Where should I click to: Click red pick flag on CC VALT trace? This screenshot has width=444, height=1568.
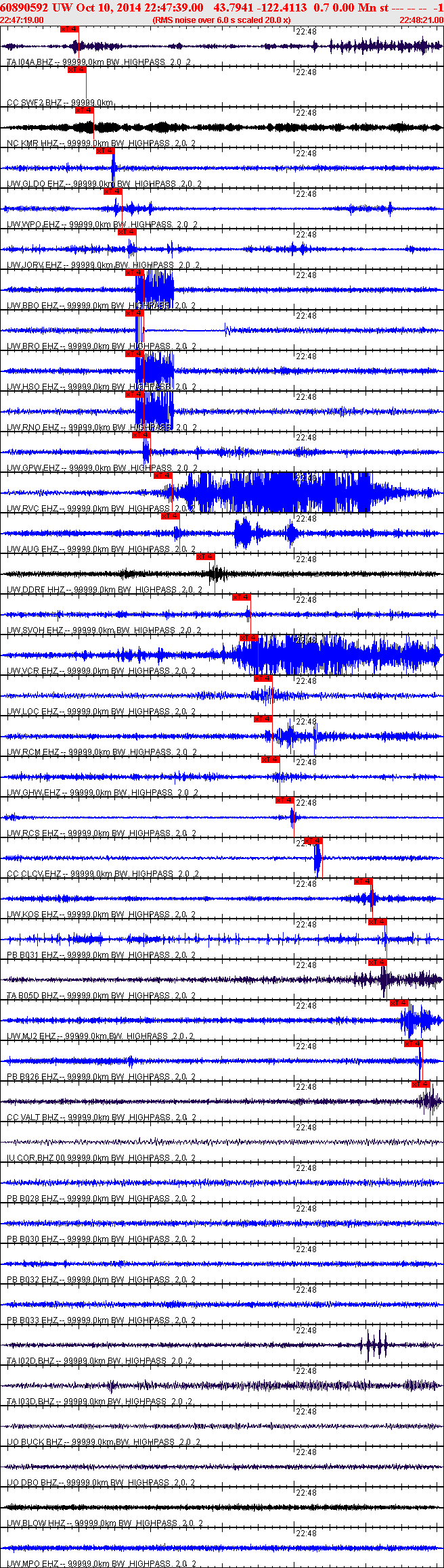tap(421, 1084)
